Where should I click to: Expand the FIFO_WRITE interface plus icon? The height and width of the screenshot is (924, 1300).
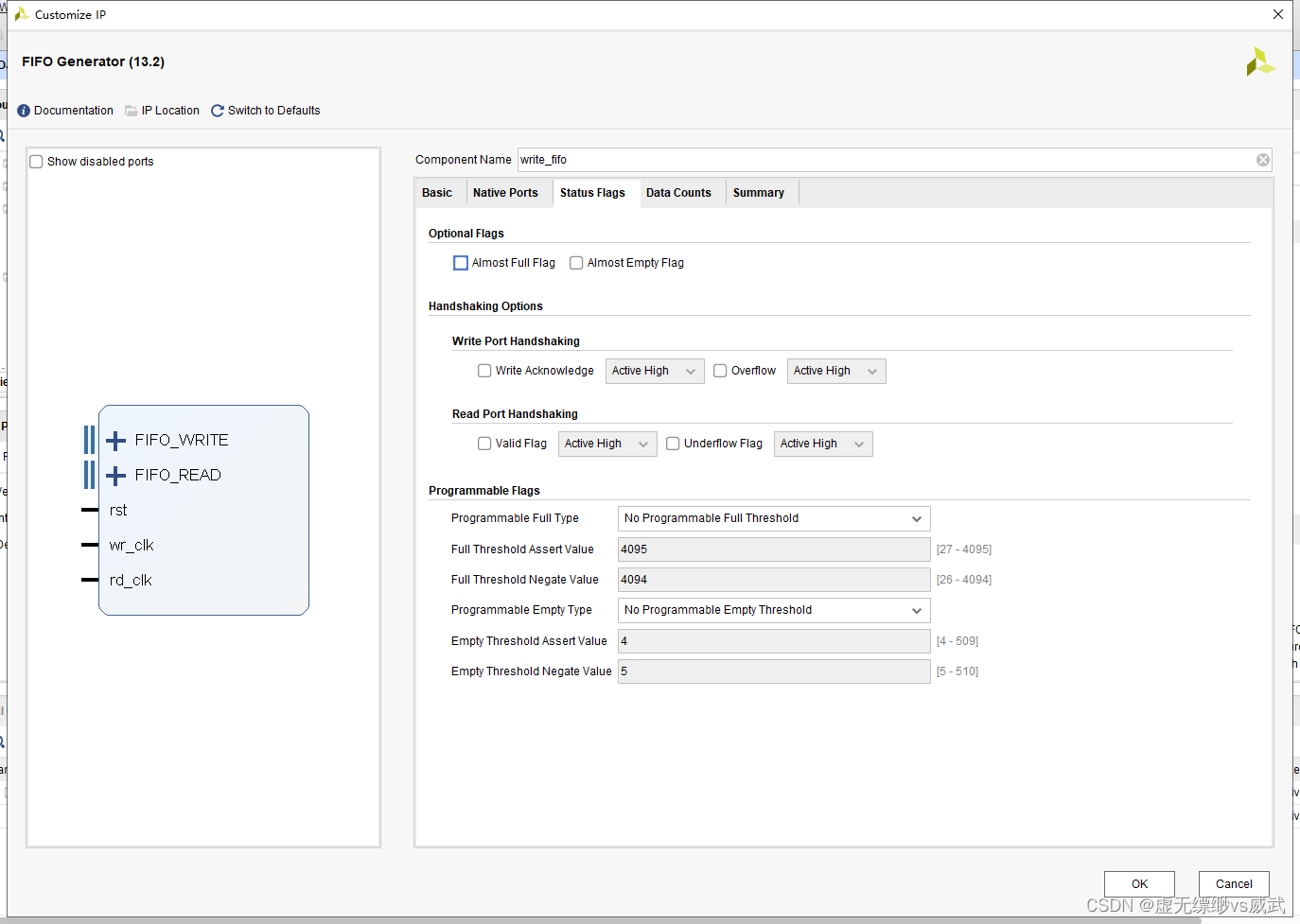pyautogui.click(x=116, y=441)
